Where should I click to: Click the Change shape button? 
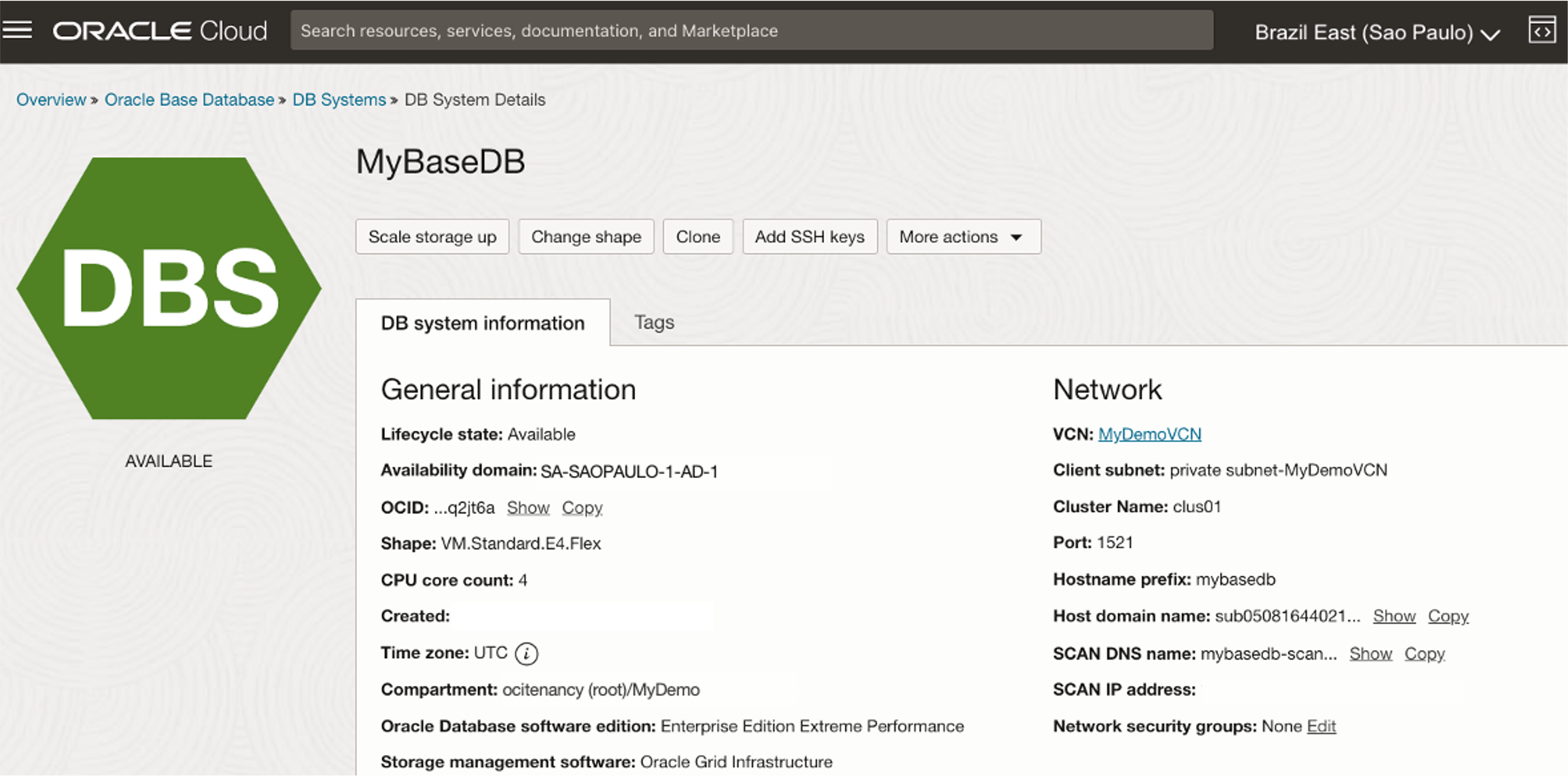tap(586, 236)
